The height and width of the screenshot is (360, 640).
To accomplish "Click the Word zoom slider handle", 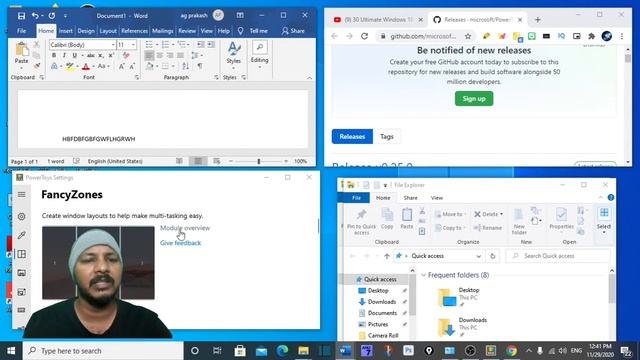I will point(259,161).
